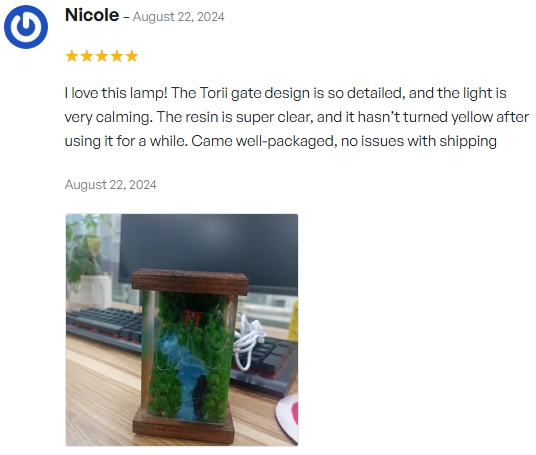Screen dimensions: 536x455
Task: Click the monitor shown in review photo
Action: click(x=208, y=251)
